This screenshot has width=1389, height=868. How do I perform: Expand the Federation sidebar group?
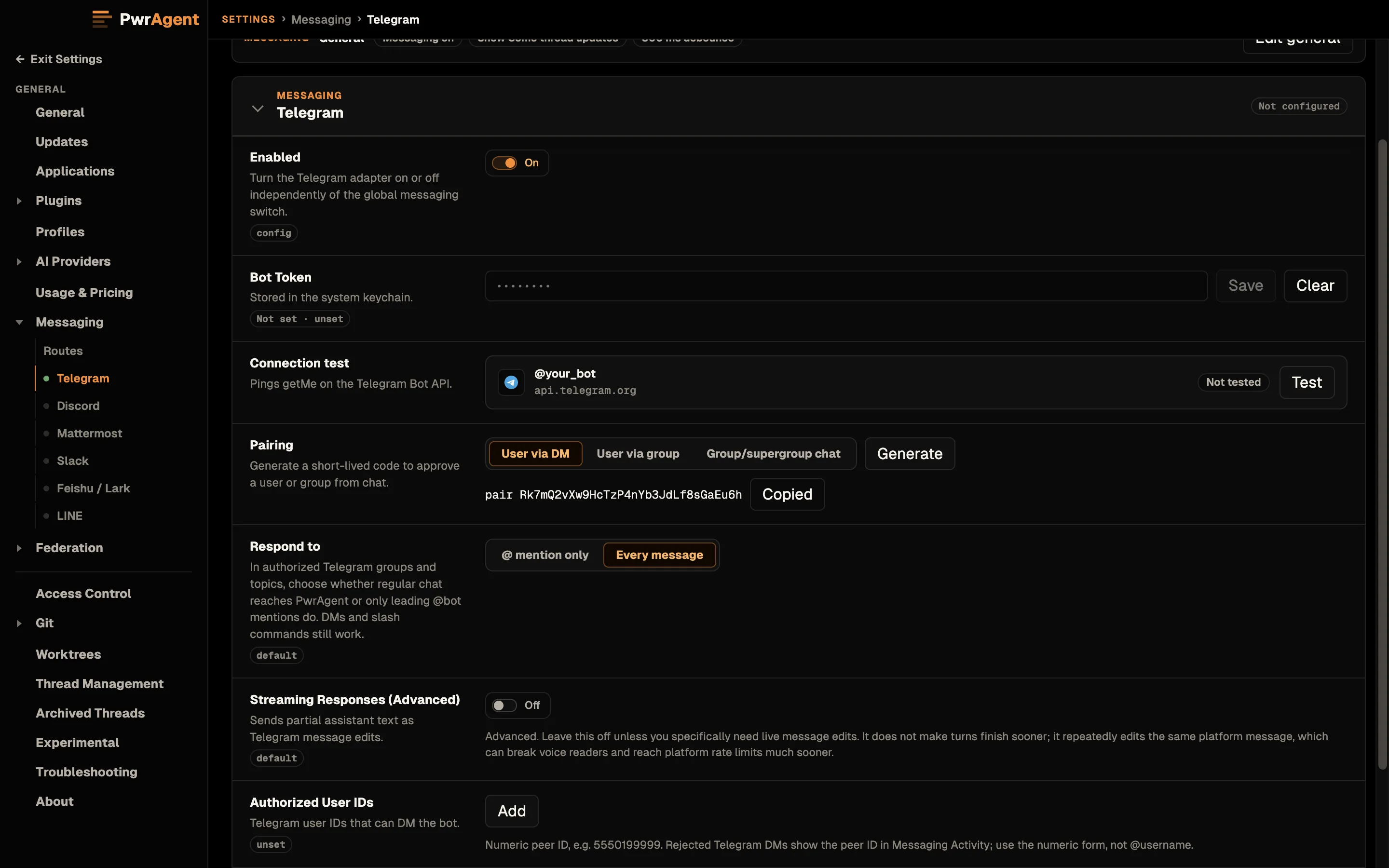(x=19, y=548)
